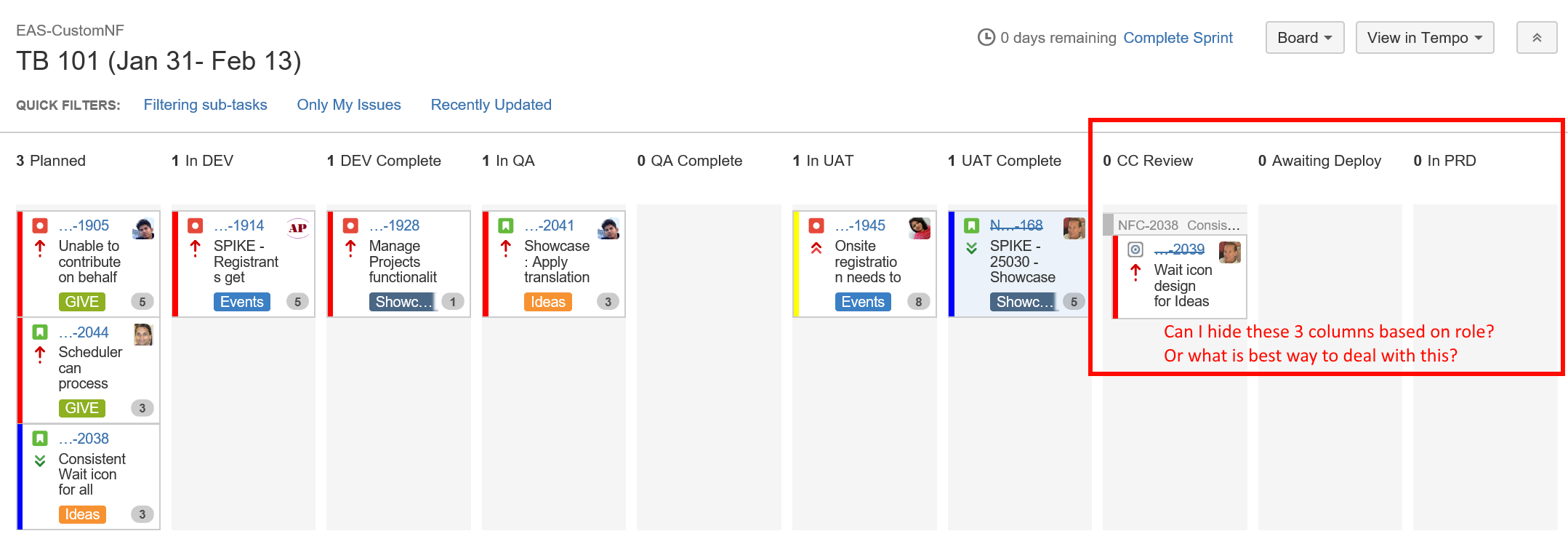
Task: Click bug icon on card 1914
Action: 196,225
